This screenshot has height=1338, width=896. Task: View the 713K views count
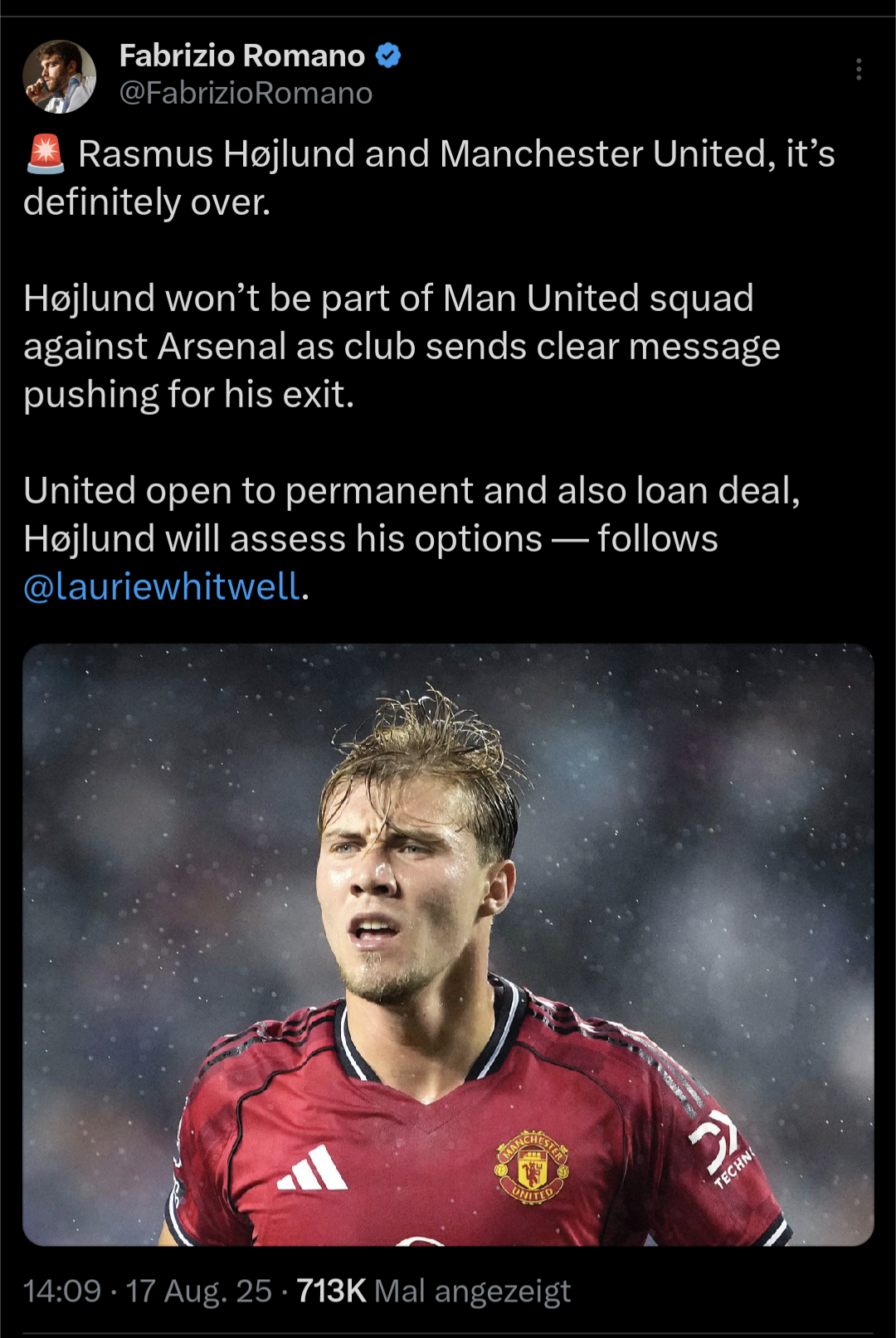331,1291
